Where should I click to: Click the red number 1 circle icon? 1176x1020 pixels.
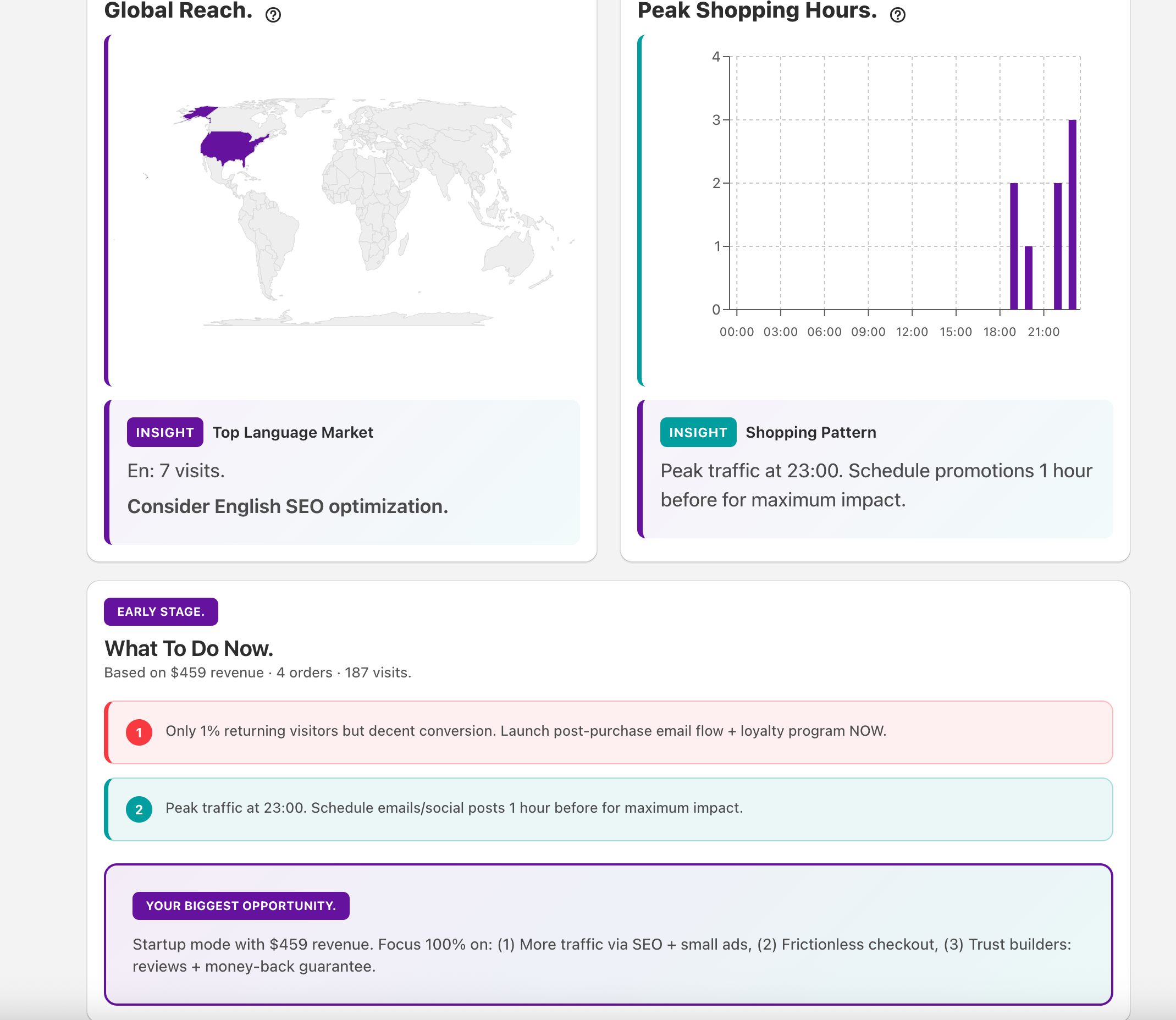pyautogui.click(x=139, y=732)
